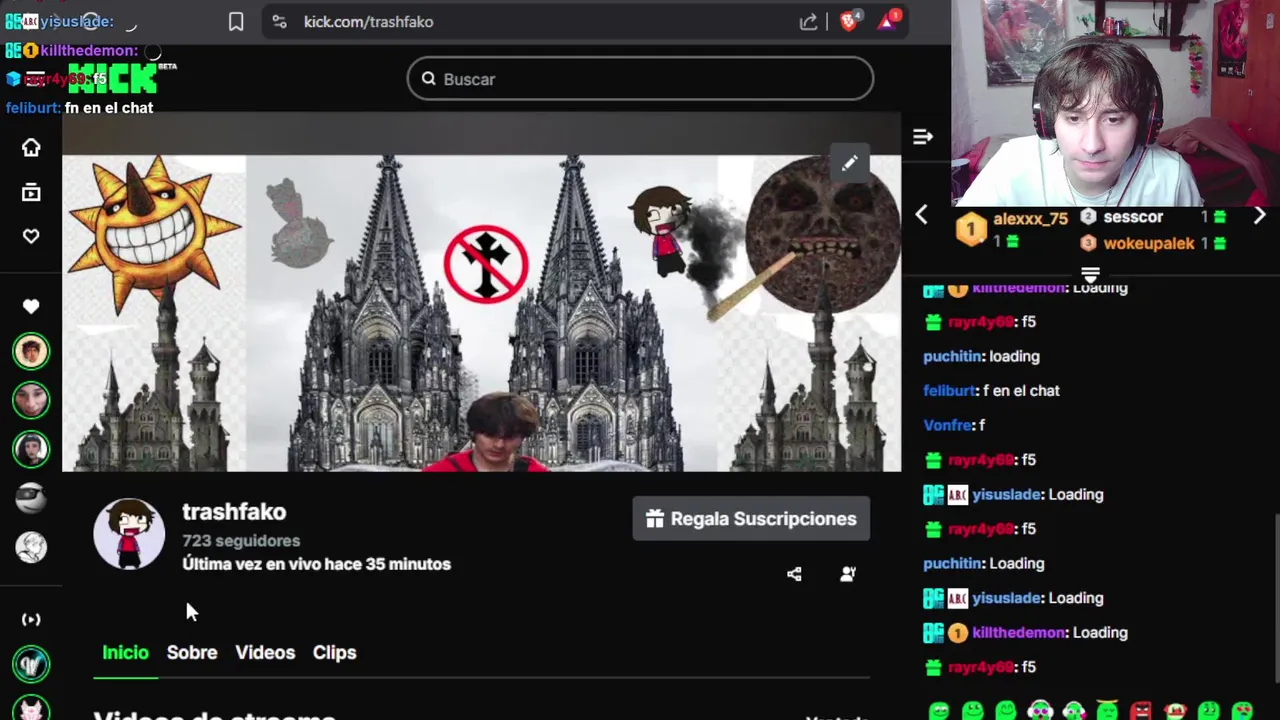Open the second followed channel avatar in sidebar
The image size is (1280, 720).
coord(31,400)
